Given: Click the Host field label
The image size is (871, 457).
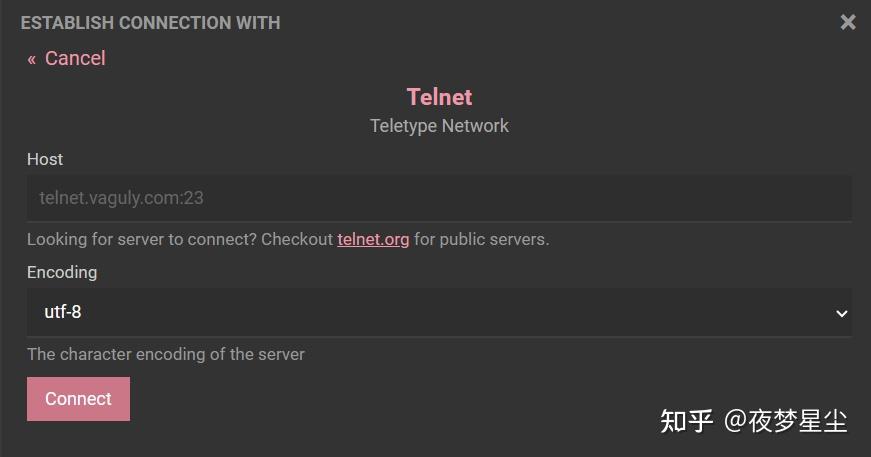Looking at the screenshot, I should (45, 159).
